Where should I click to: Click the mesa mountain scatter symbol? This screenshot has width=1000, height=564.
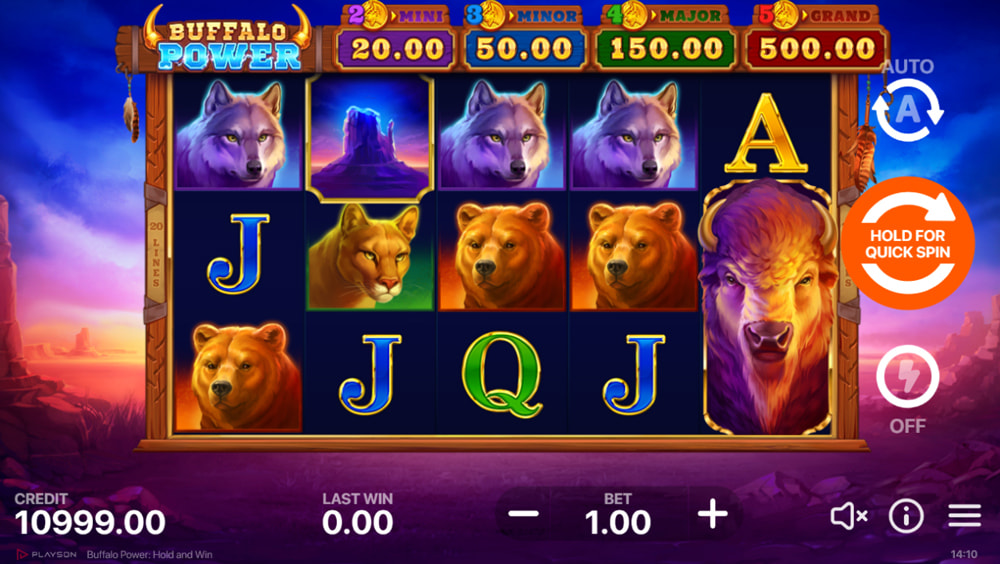[370, 136]
